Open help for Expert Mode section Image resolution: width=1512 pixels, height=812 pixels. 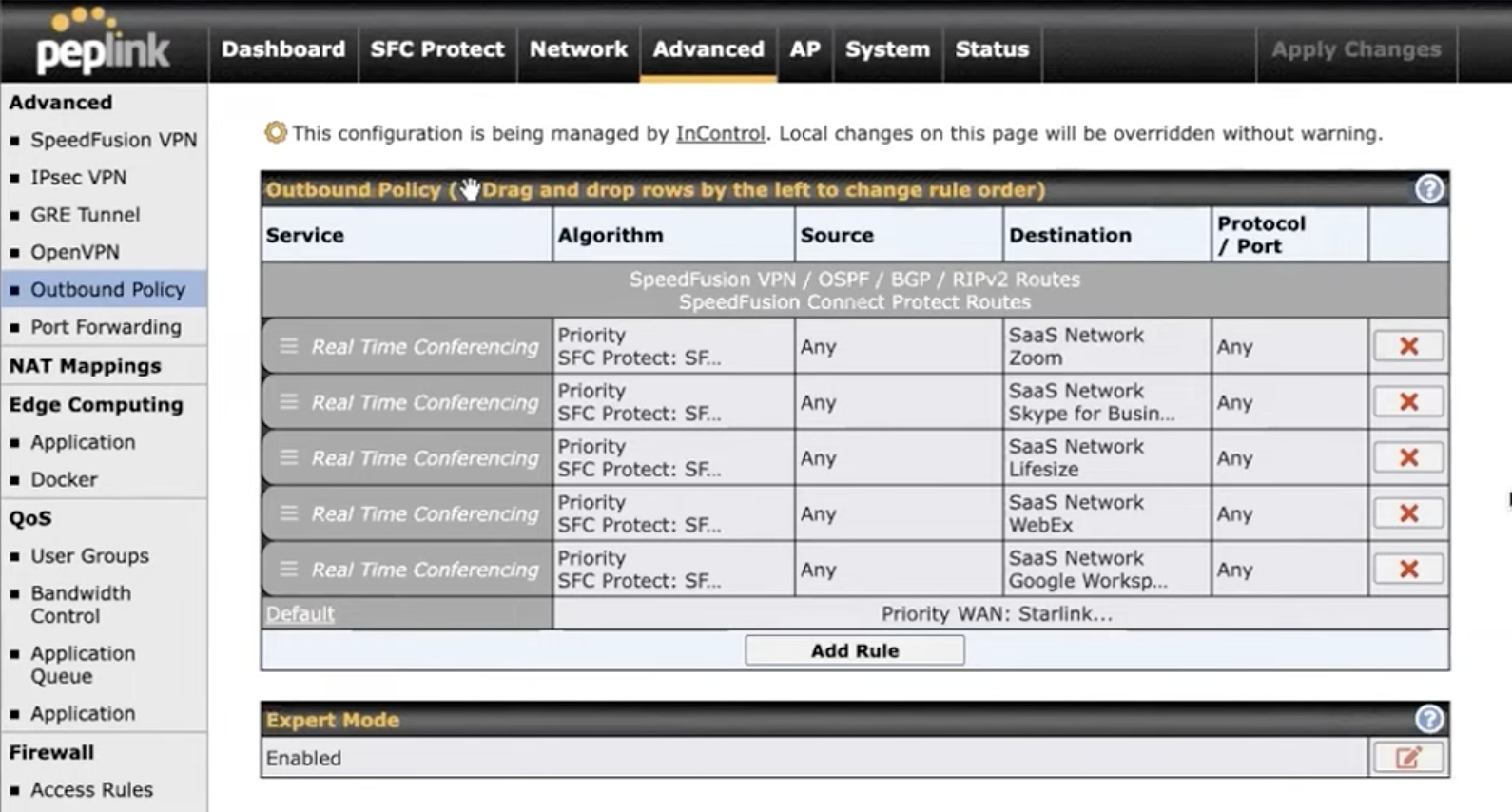[1428, 719]
